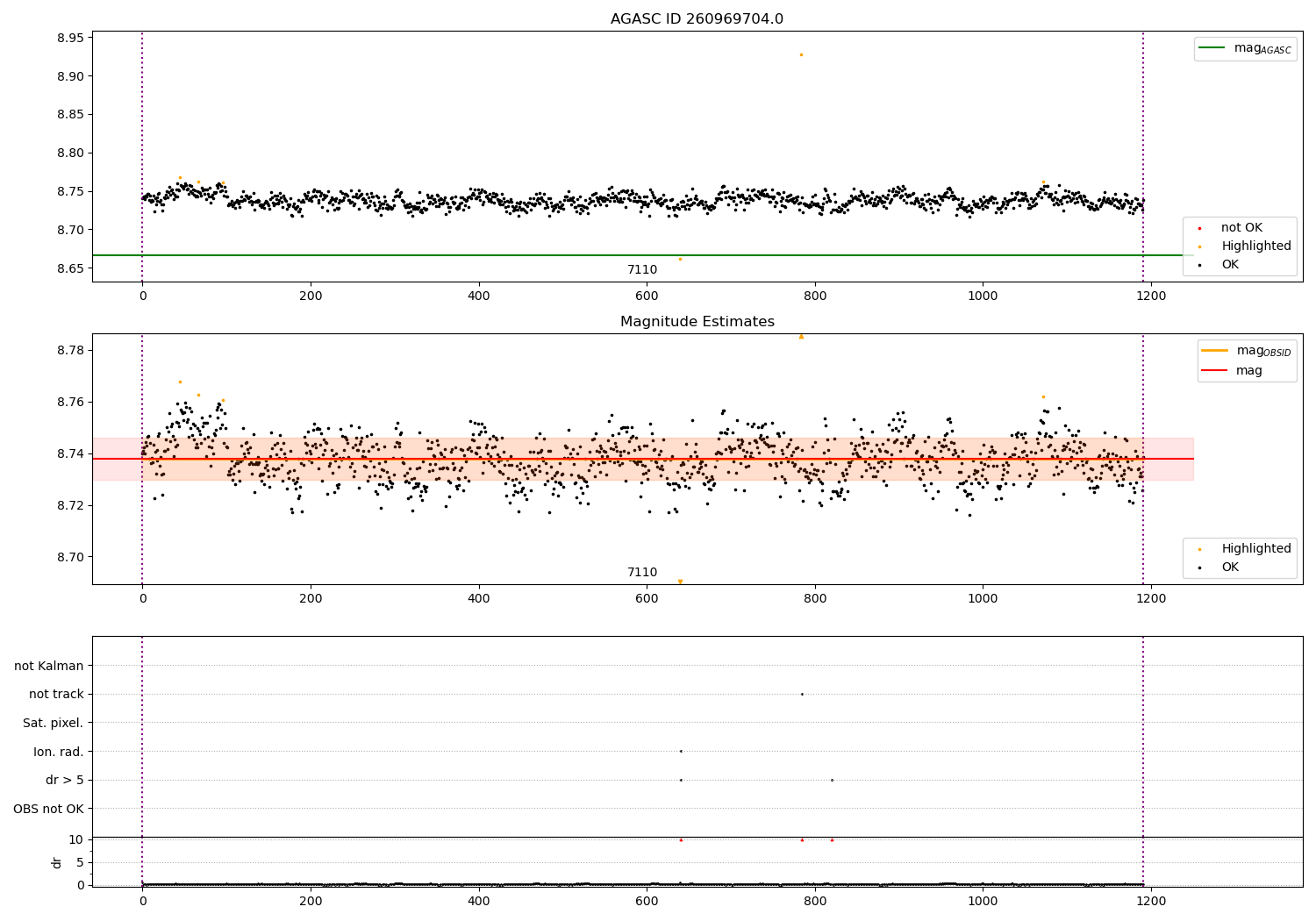
Task: Click the 10 tick on the dr axis
Action: click(76, 840)
